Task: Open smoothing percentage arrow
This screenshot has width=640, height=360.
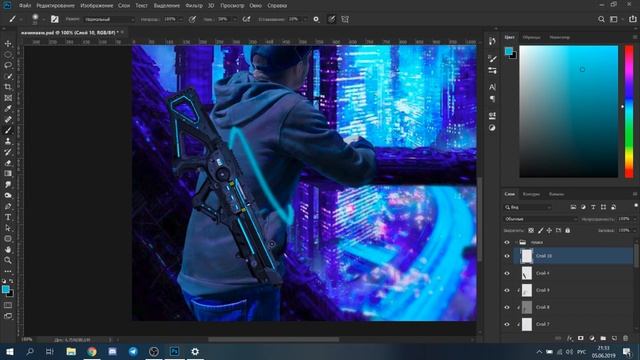Action: [304, 19]
